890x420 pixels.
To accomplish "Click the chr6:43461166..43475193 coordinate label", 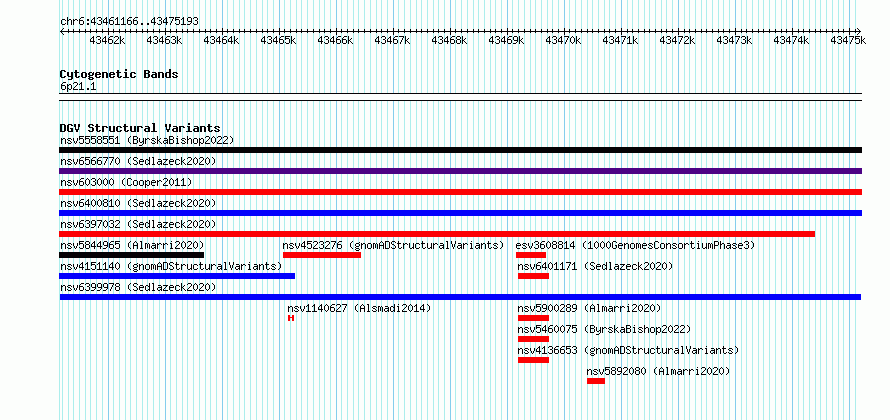I will click(129, 21).
